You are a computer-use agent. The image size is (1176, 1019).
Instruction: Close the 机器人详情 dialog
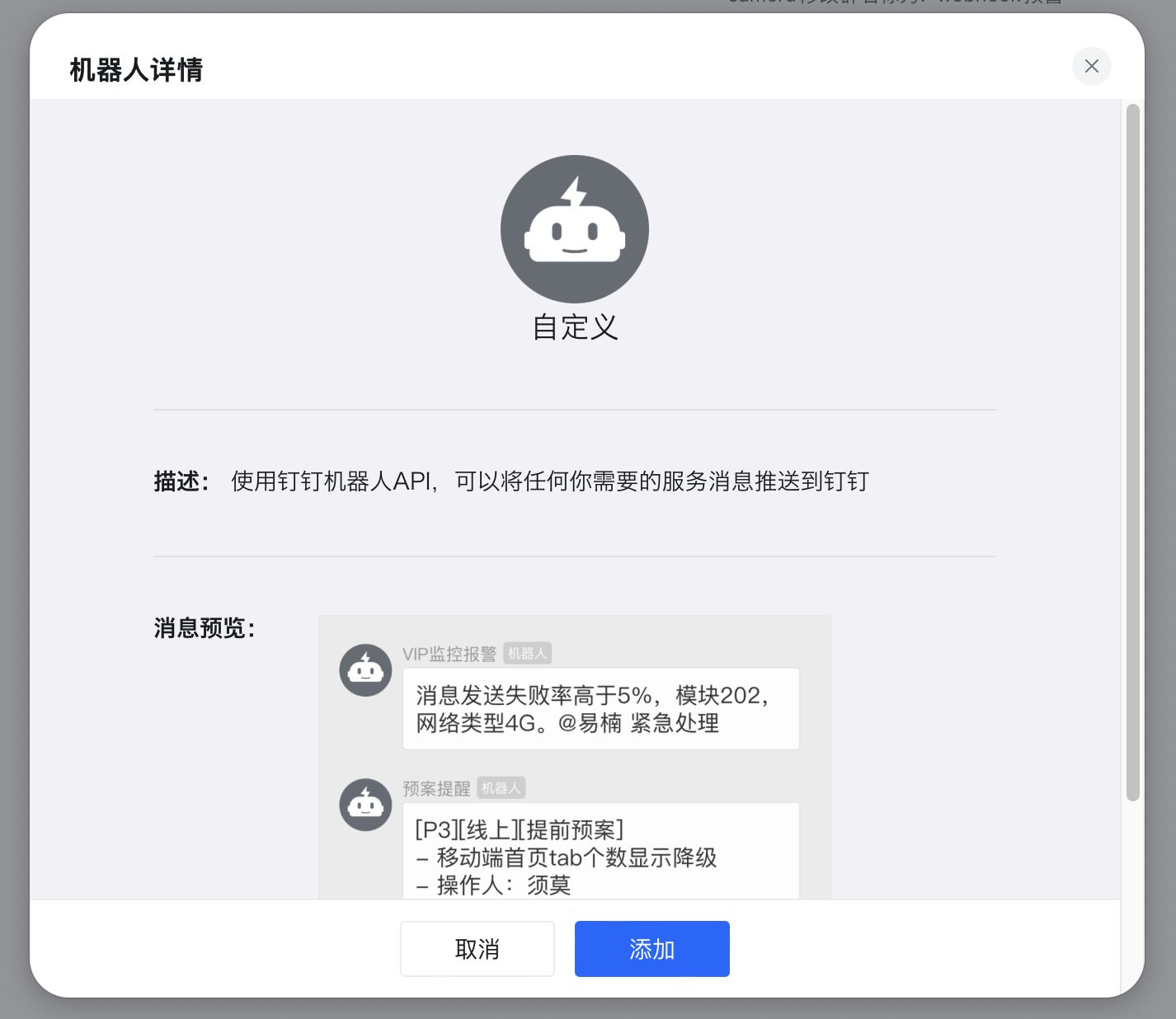pyautogui.click(x=1092, y=66)
